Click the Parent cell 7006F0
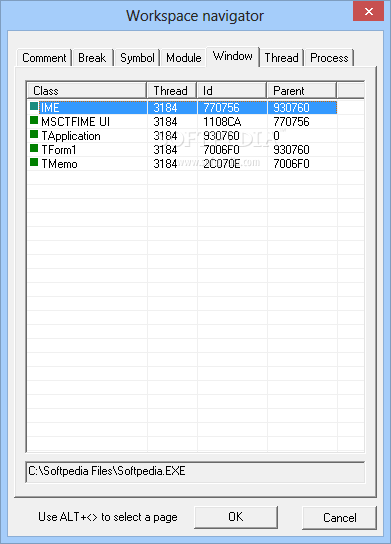Screen dimensions: 391x544 pyautogui.click(x=291, y=164)
